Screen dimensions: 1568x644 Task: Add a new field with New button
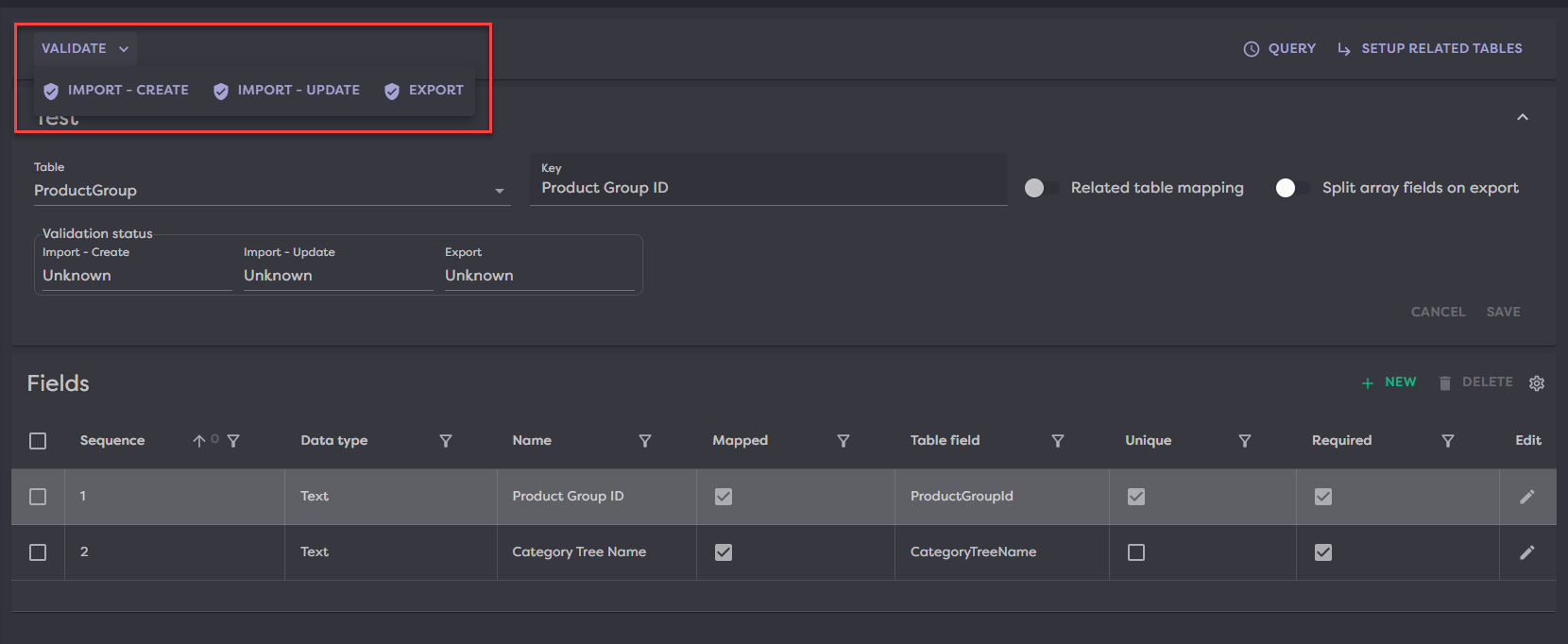pos(1389,382)
